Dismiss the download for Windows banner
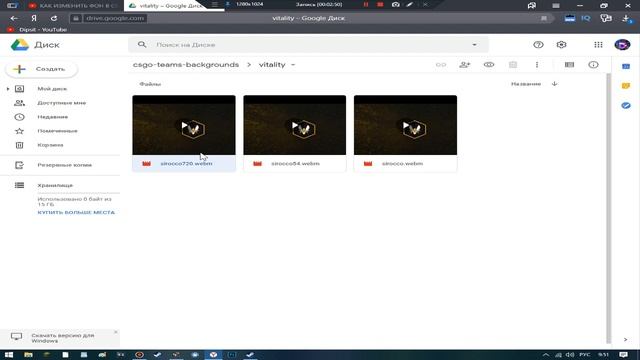Screen dimensions: 640x360 pos(116,332)
